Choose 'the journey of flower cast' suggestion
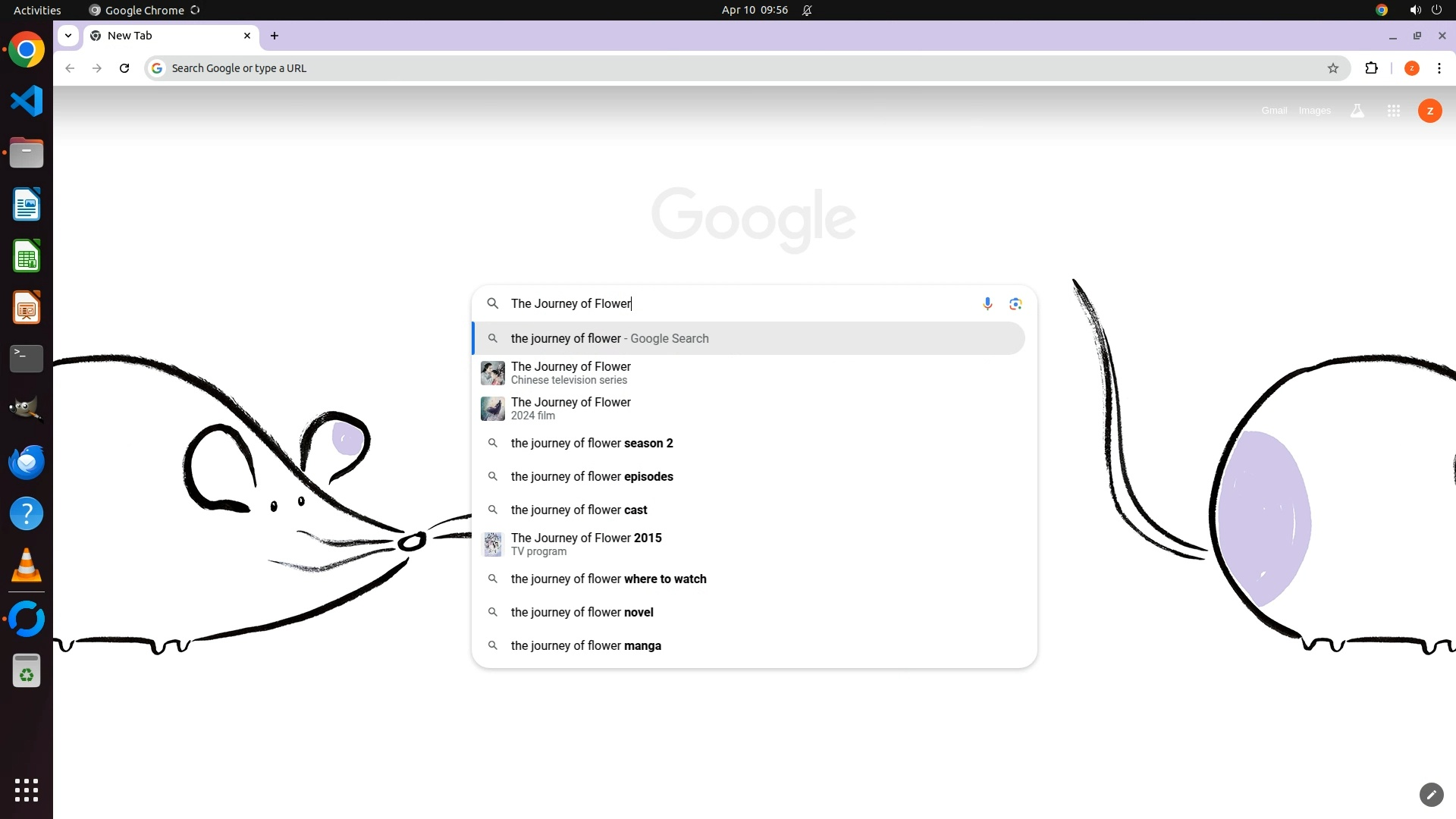The width and height of the screenshot is (1456, 819). pos(579,510)
